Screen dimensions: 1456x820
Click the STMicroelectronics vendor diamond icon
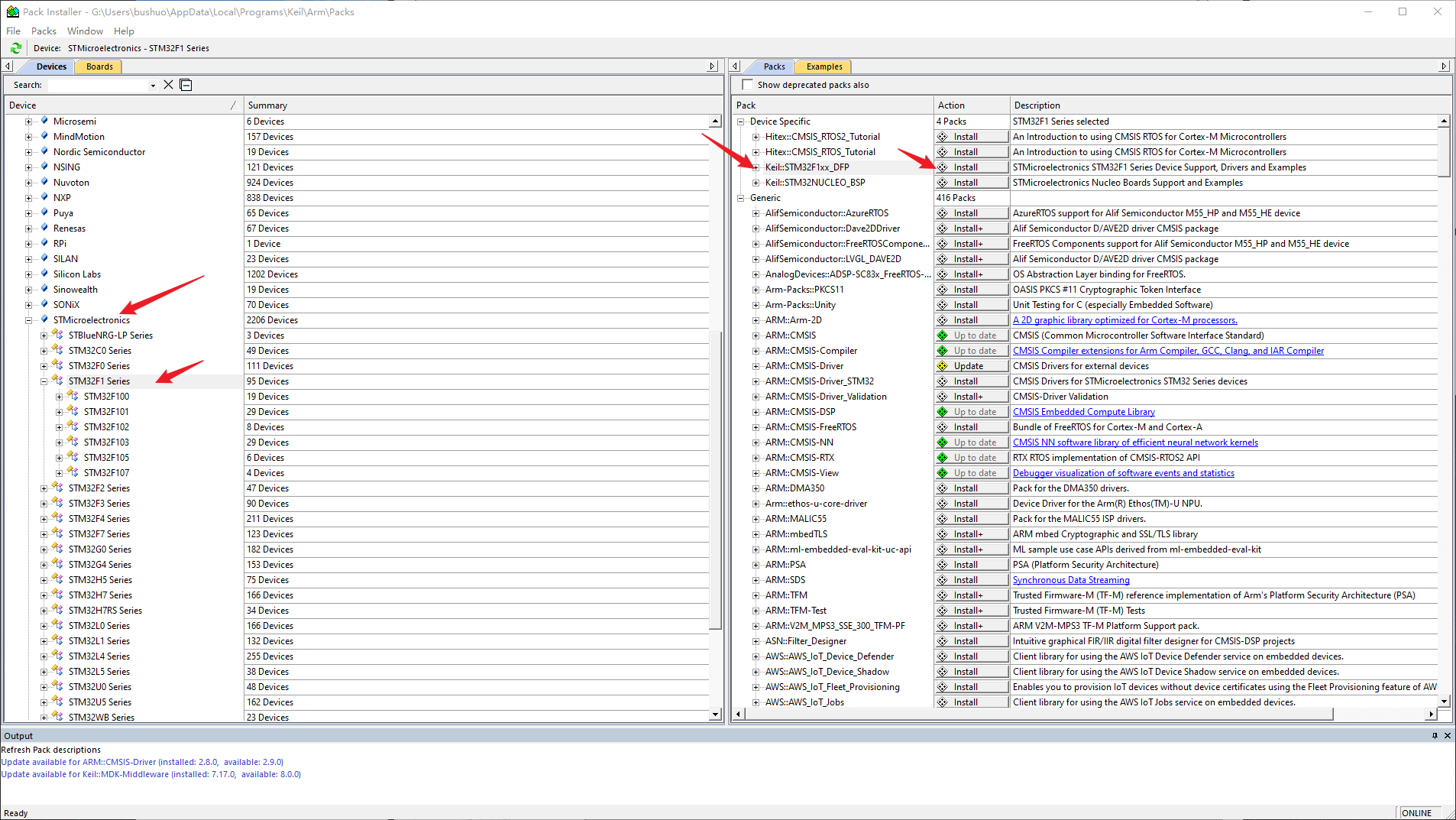point(44,319)
